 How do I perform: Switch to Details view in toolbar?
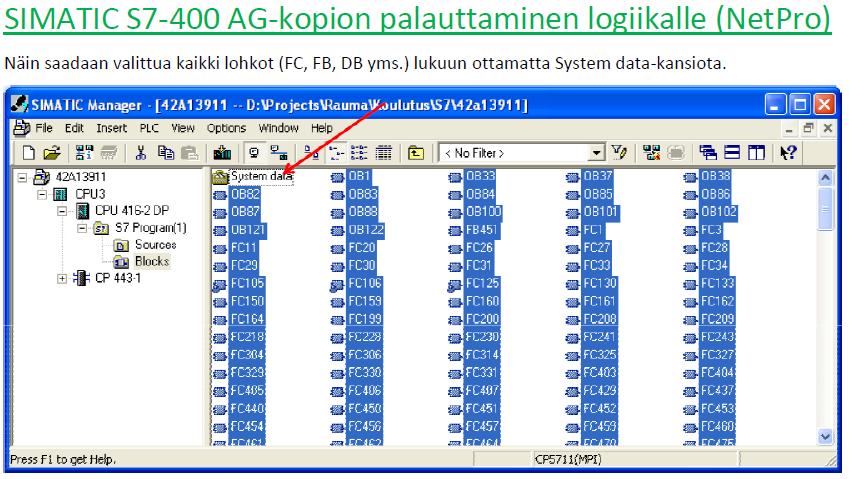[383, 153]
